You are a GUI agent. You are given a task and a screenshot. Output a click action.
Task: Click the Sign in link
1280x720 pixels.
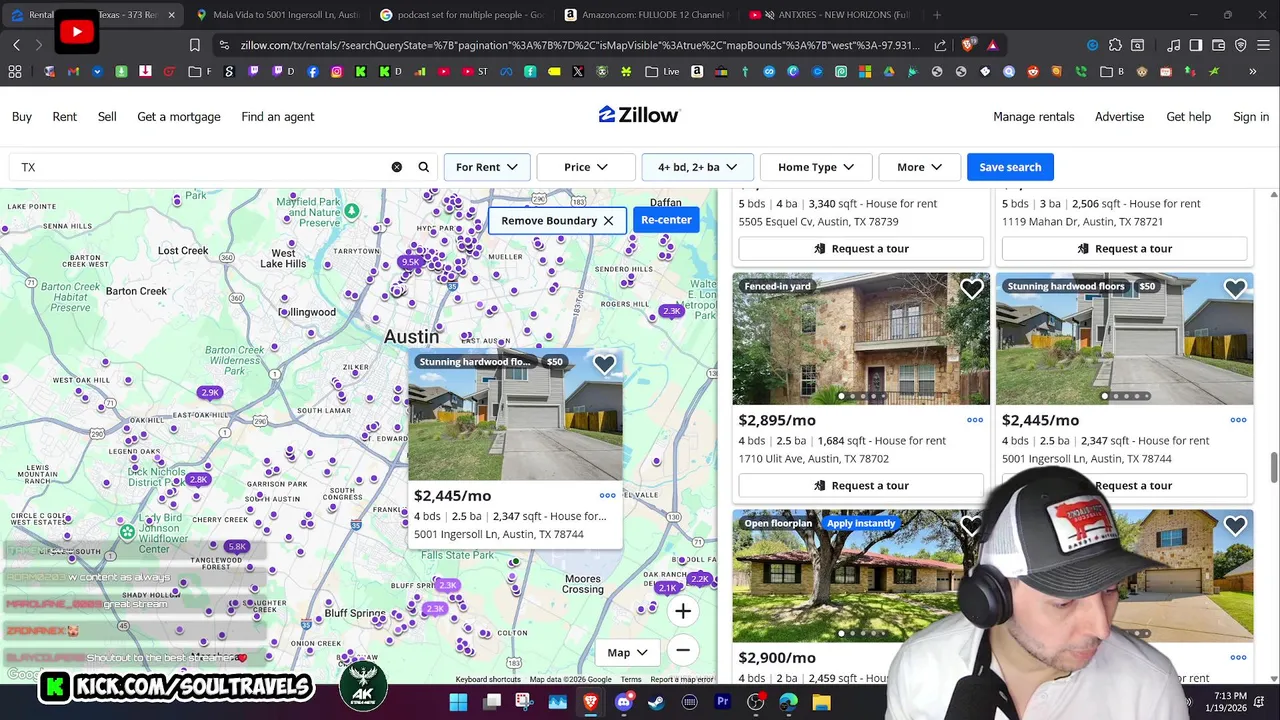click(1251, 116)
